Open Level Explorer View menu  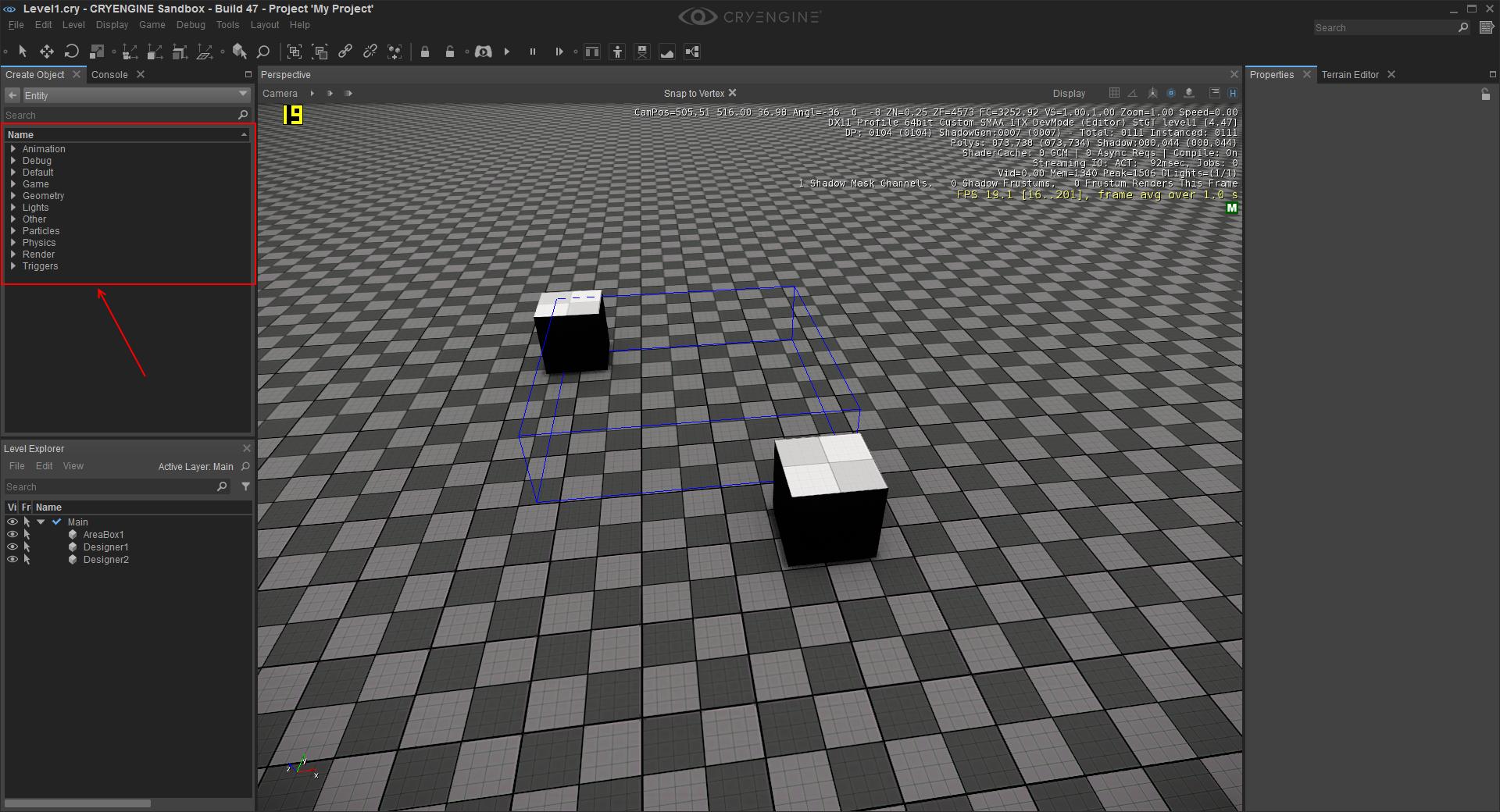pos(73,466)
